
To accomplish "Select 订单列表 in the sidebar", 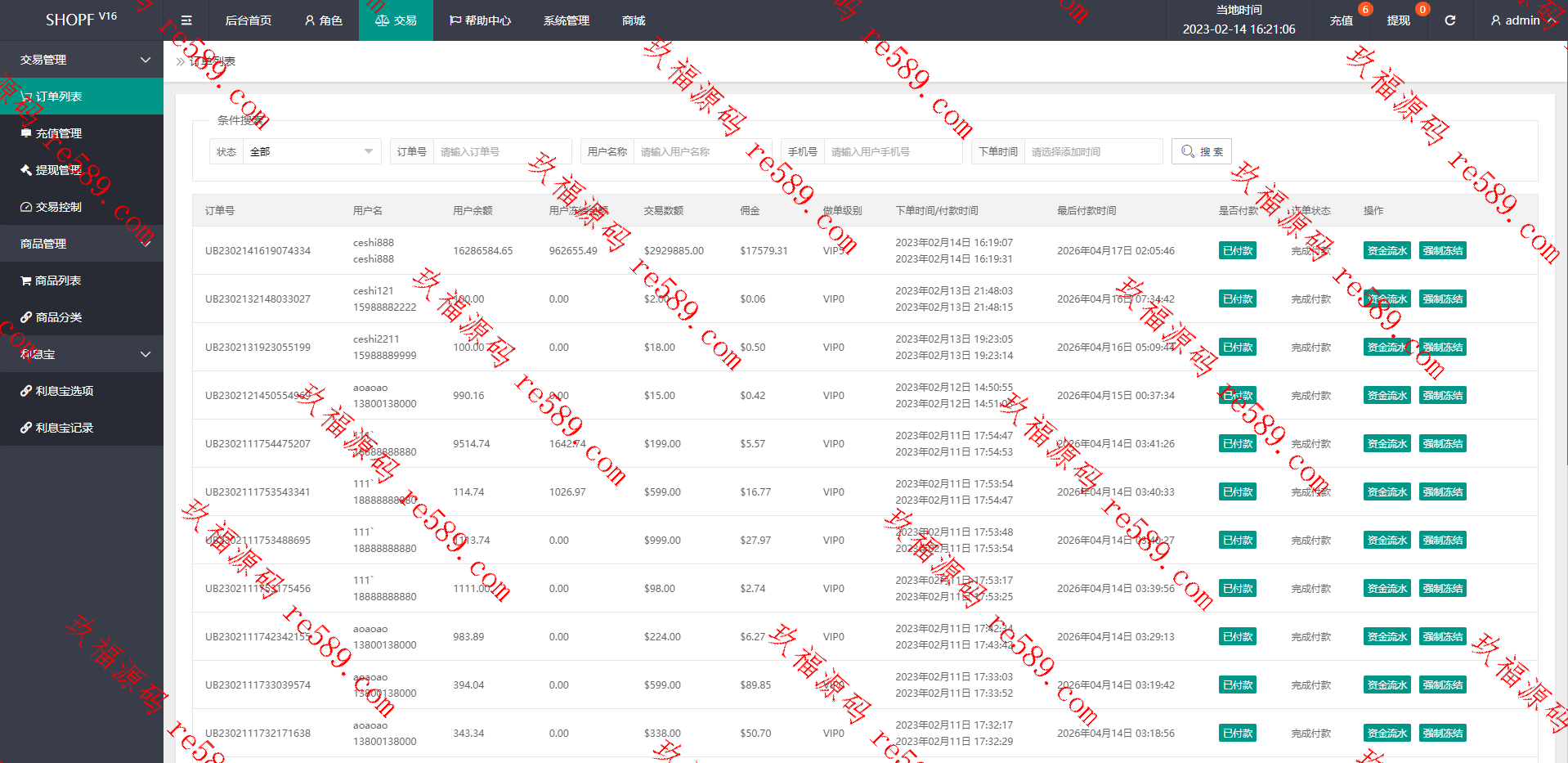I will pyautogui.click(x=82, y=96).
